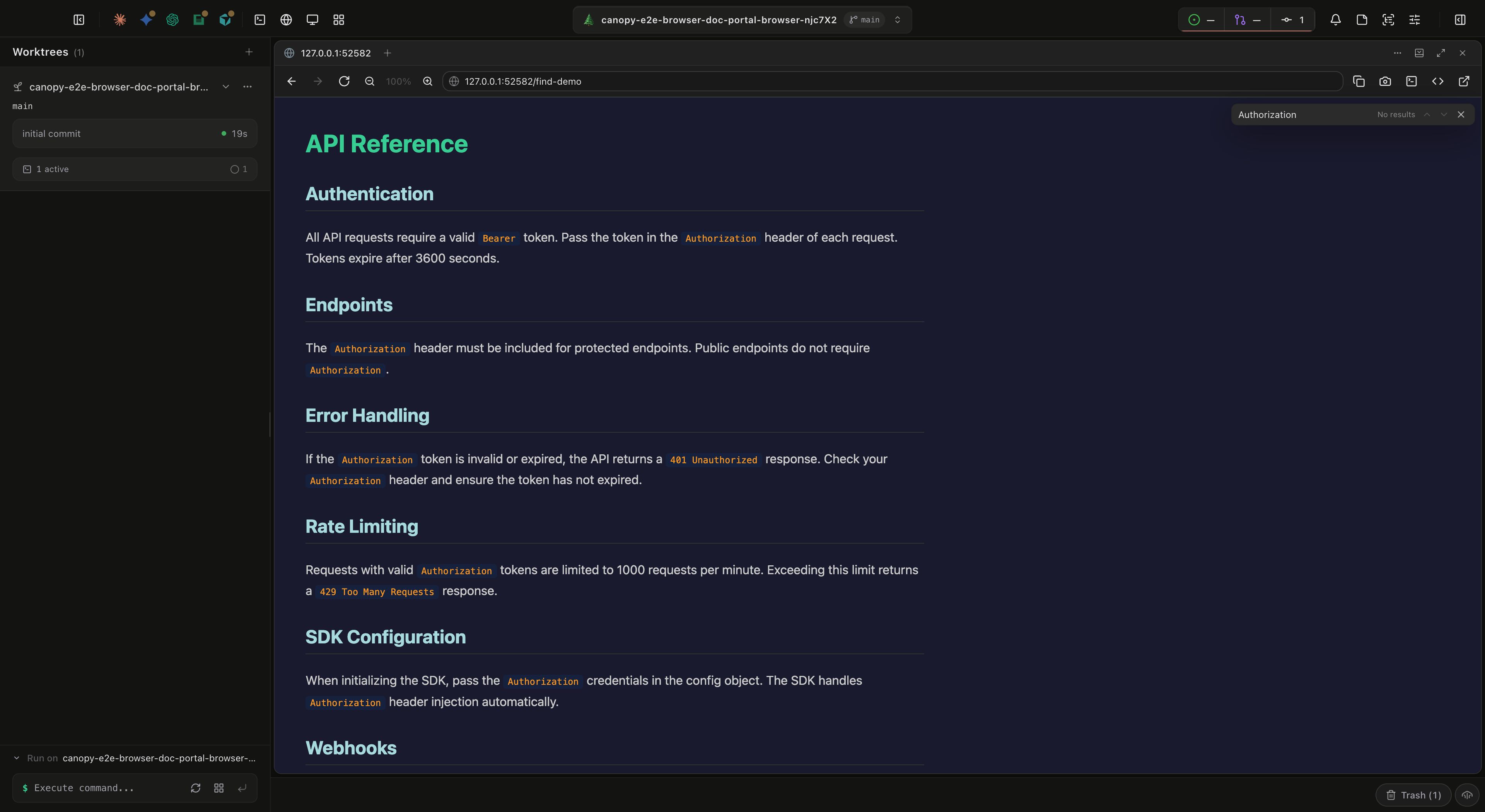This screenshot has height=812, width=1485.
Task: Launch the Gemini agent icon
Action: (x=147, y=20)
